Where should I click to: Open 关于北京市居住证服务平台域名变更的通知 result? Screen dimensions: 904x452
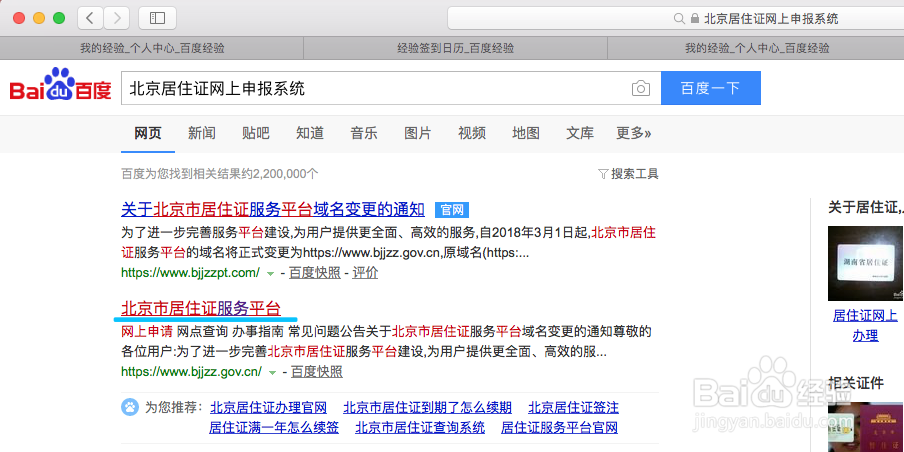(x=273, y=209)
